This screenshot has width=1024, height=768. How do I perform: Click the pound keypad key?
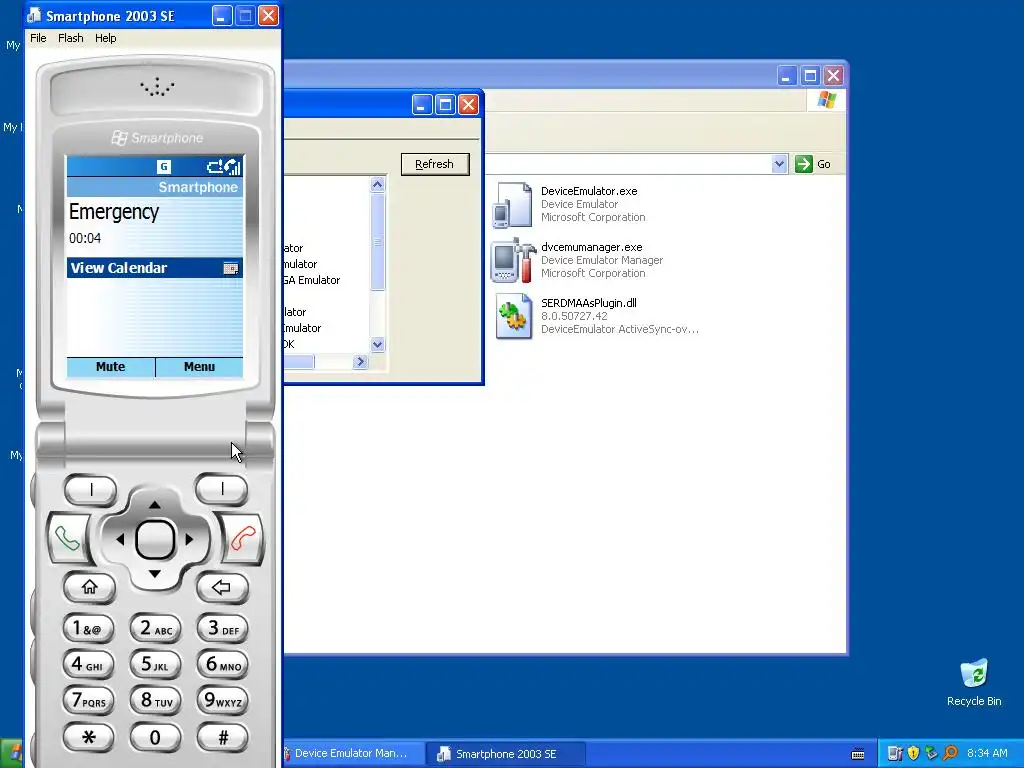click(x=223, y=737)
